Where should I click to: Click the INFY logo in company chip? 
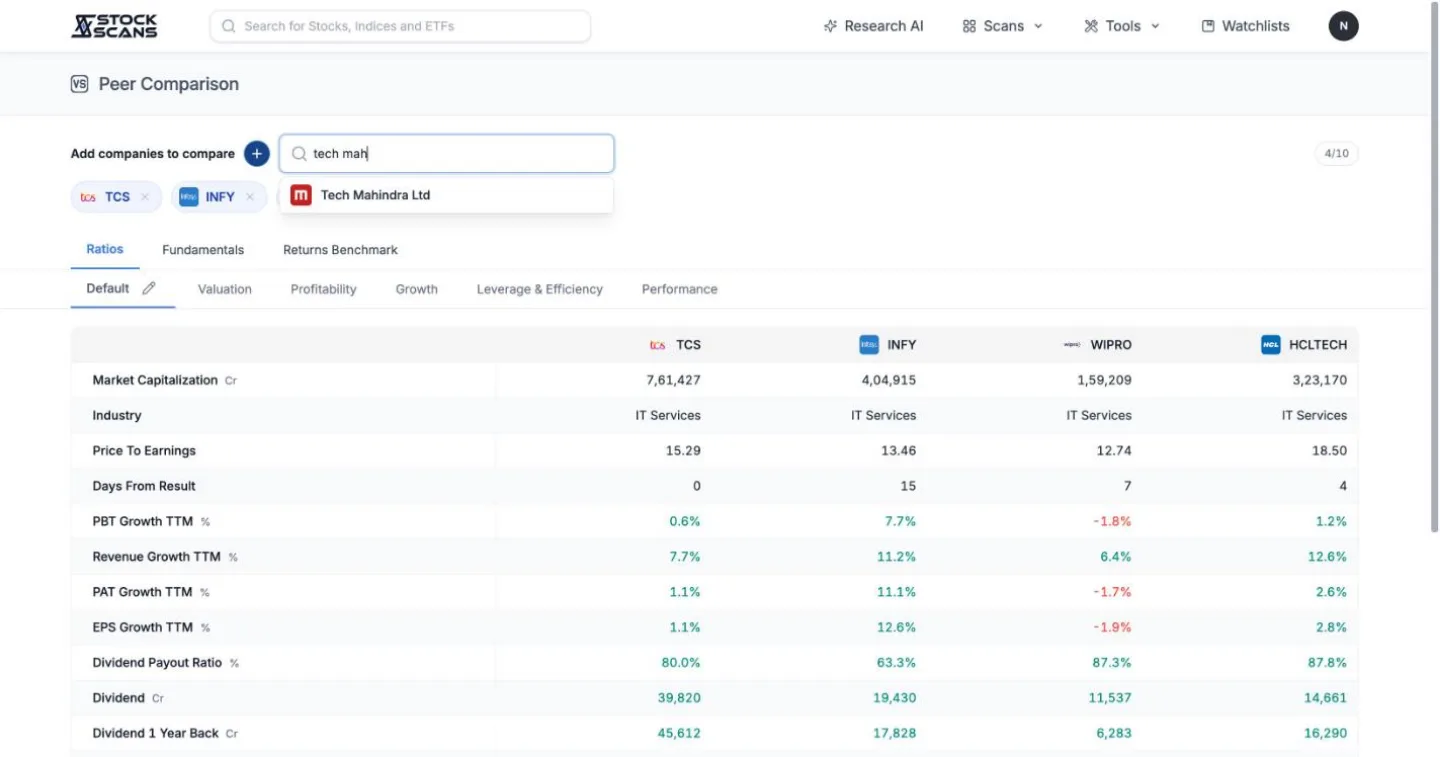coord(189,197)
